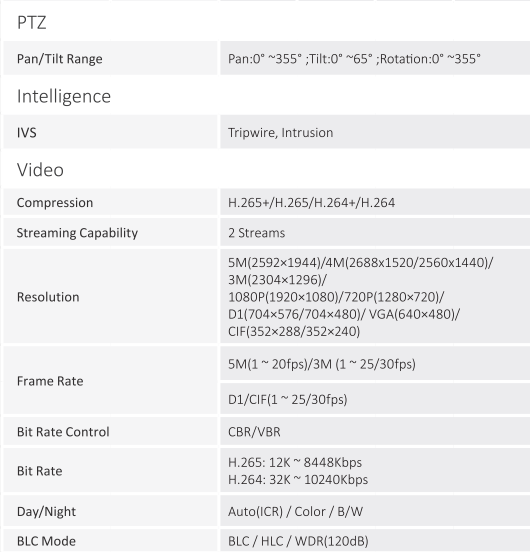Select the Bit Rate Control label
The image size is (530, 552).
click(x=63, y=432)
